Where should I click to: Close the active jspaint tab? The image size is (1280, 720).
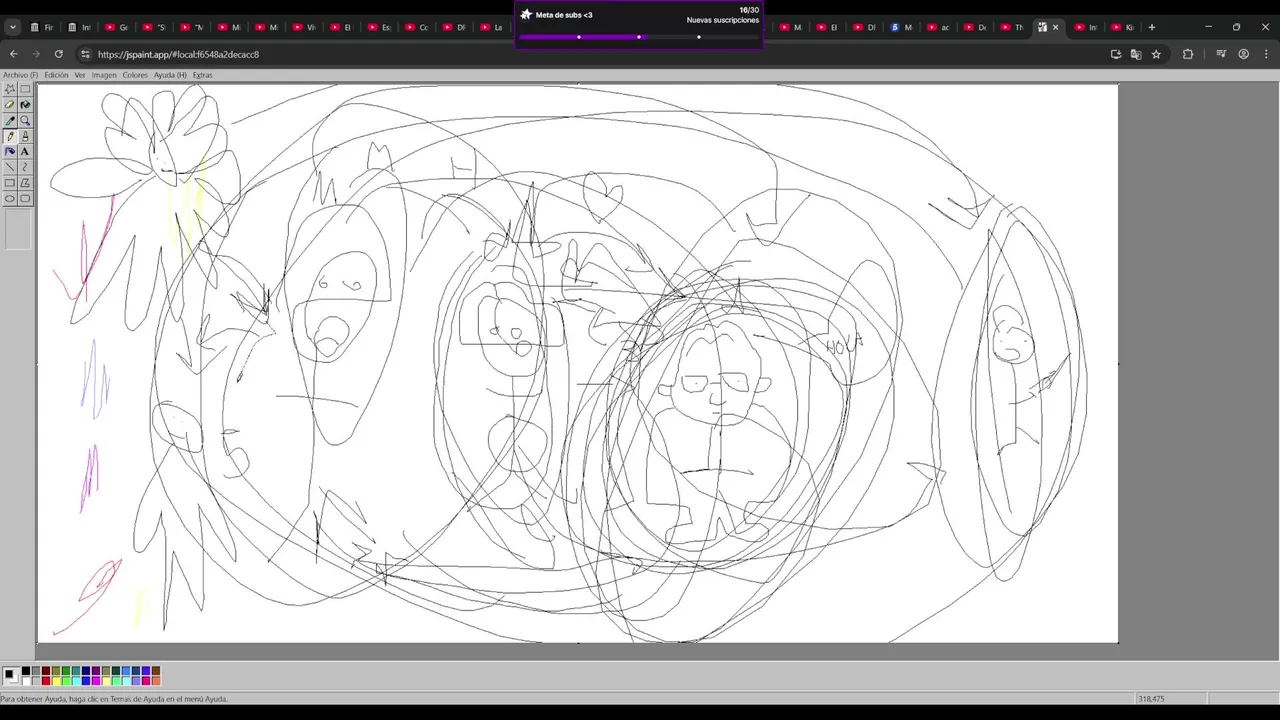point(1055,27)
